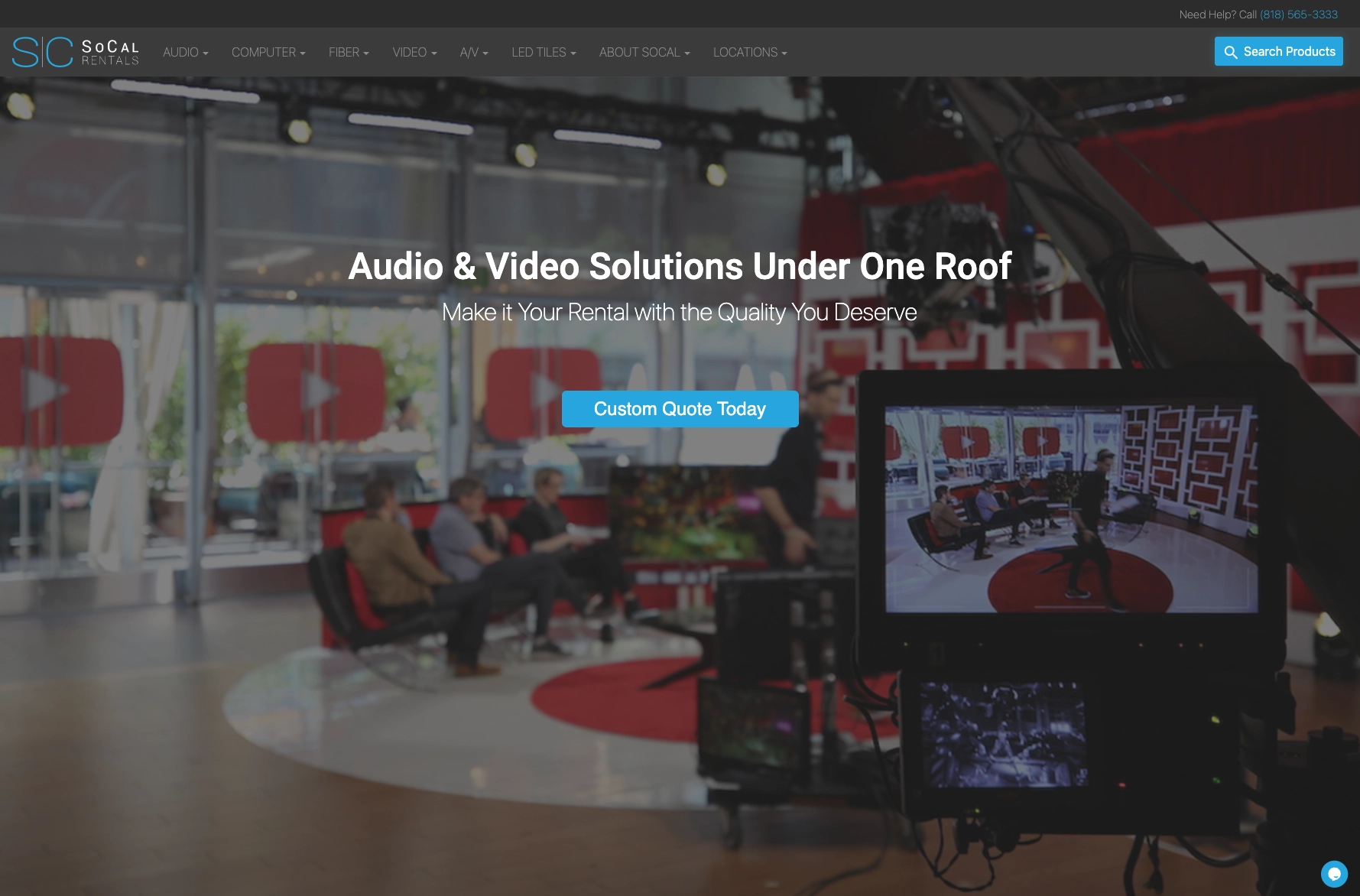Image resolution: width=1360 pixels, height=896 pixels.
Task: Click the 'Audio & Video Solutions' headline
Action: pos(680,266)
